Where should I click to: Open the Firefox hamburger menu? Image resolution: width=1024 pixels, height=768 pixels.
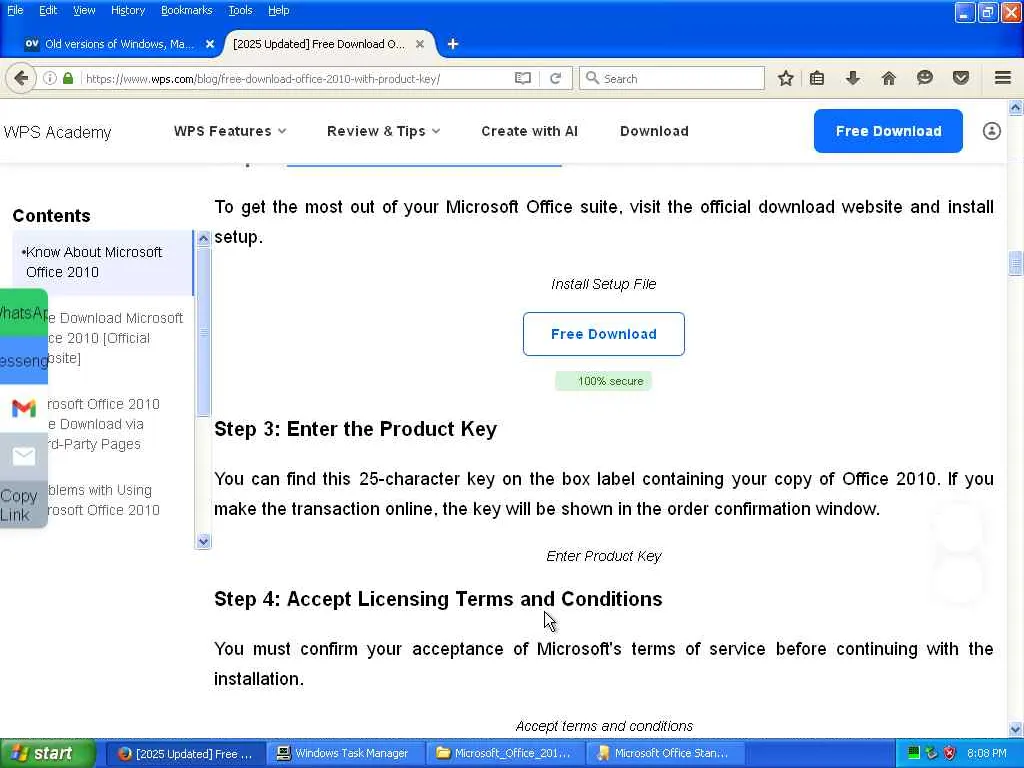[x=1003, y=78]
